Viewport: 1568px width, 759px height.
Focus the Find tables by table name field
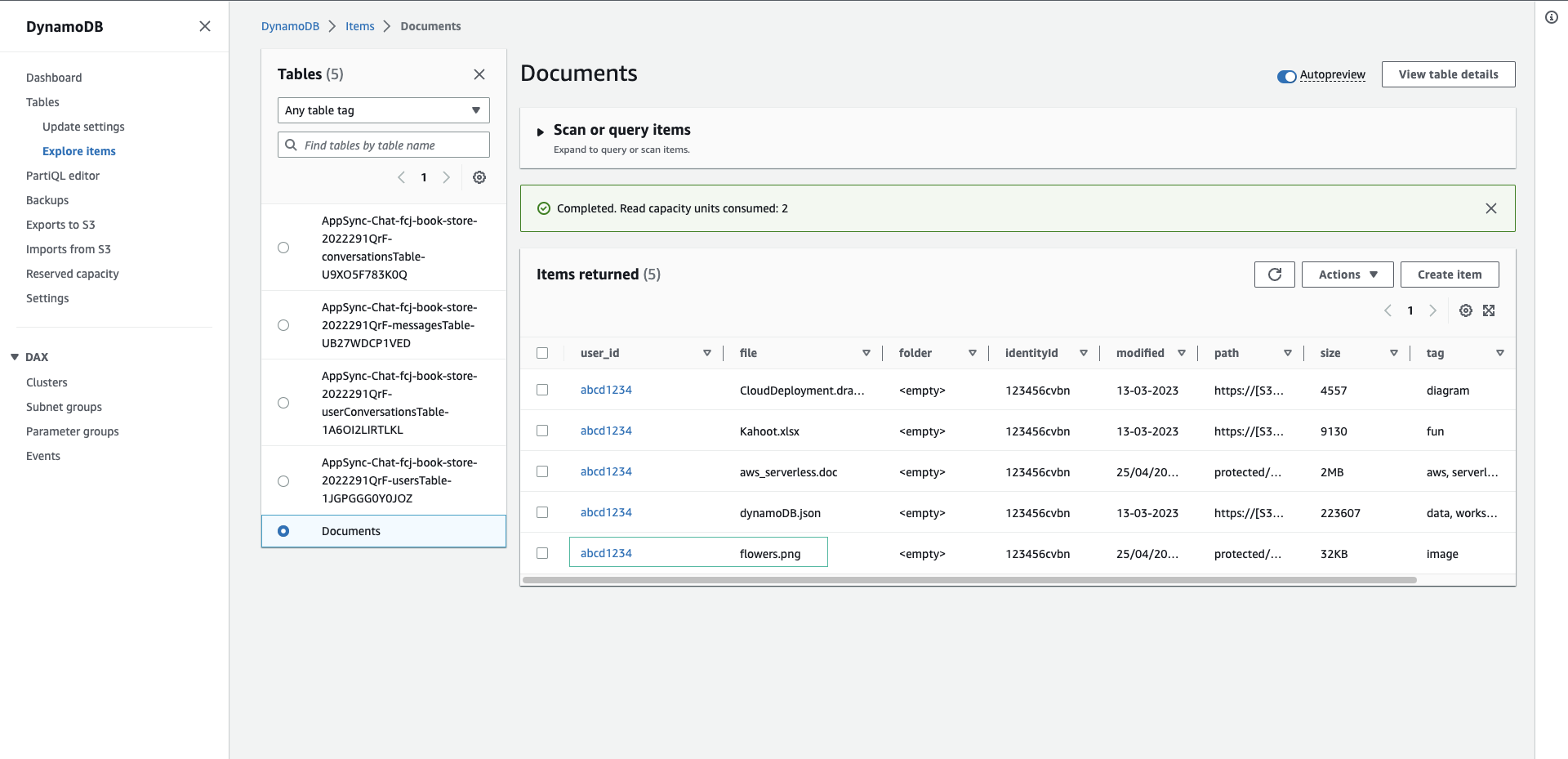(384, 145)
